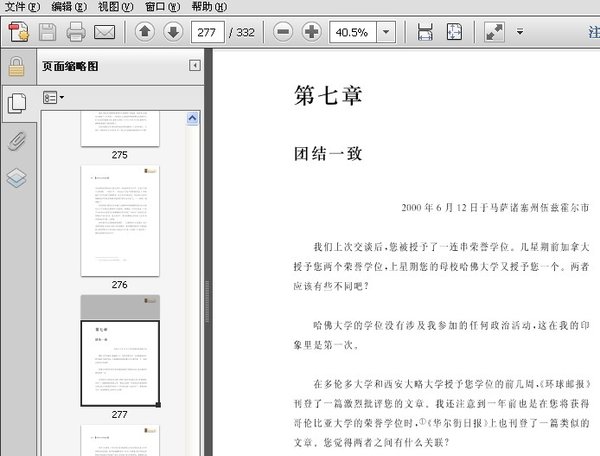Expand the toolbar overflow arrow after fullscreen icon
The height and width of the screenshot is (456, 600).
[x=520, y=32]
